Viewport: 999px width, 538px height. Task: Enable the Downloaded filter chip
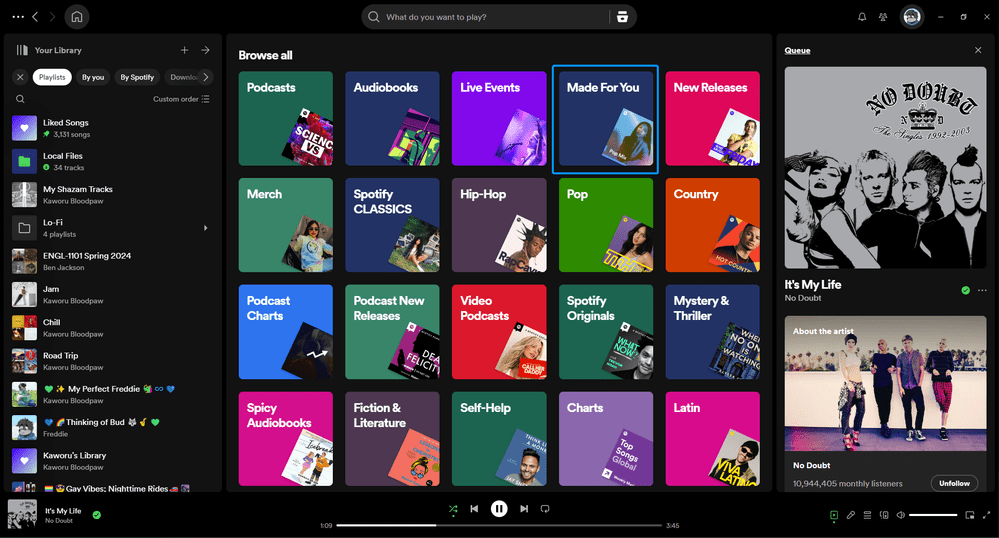(183, 77)
